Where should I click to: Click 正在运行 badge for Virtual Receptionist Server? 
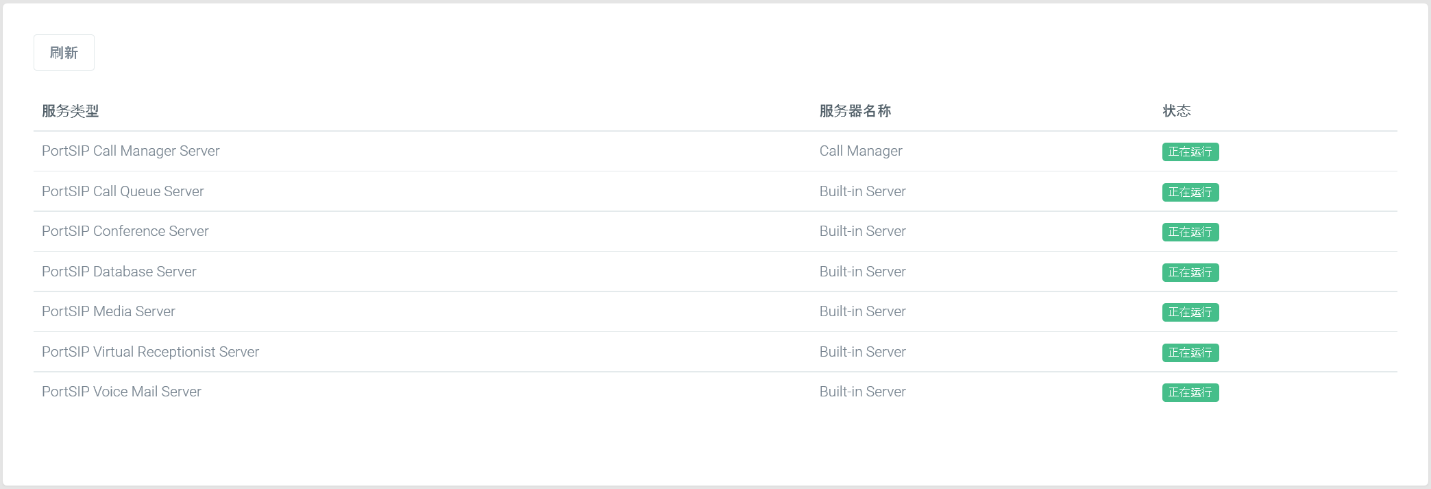1190,352
